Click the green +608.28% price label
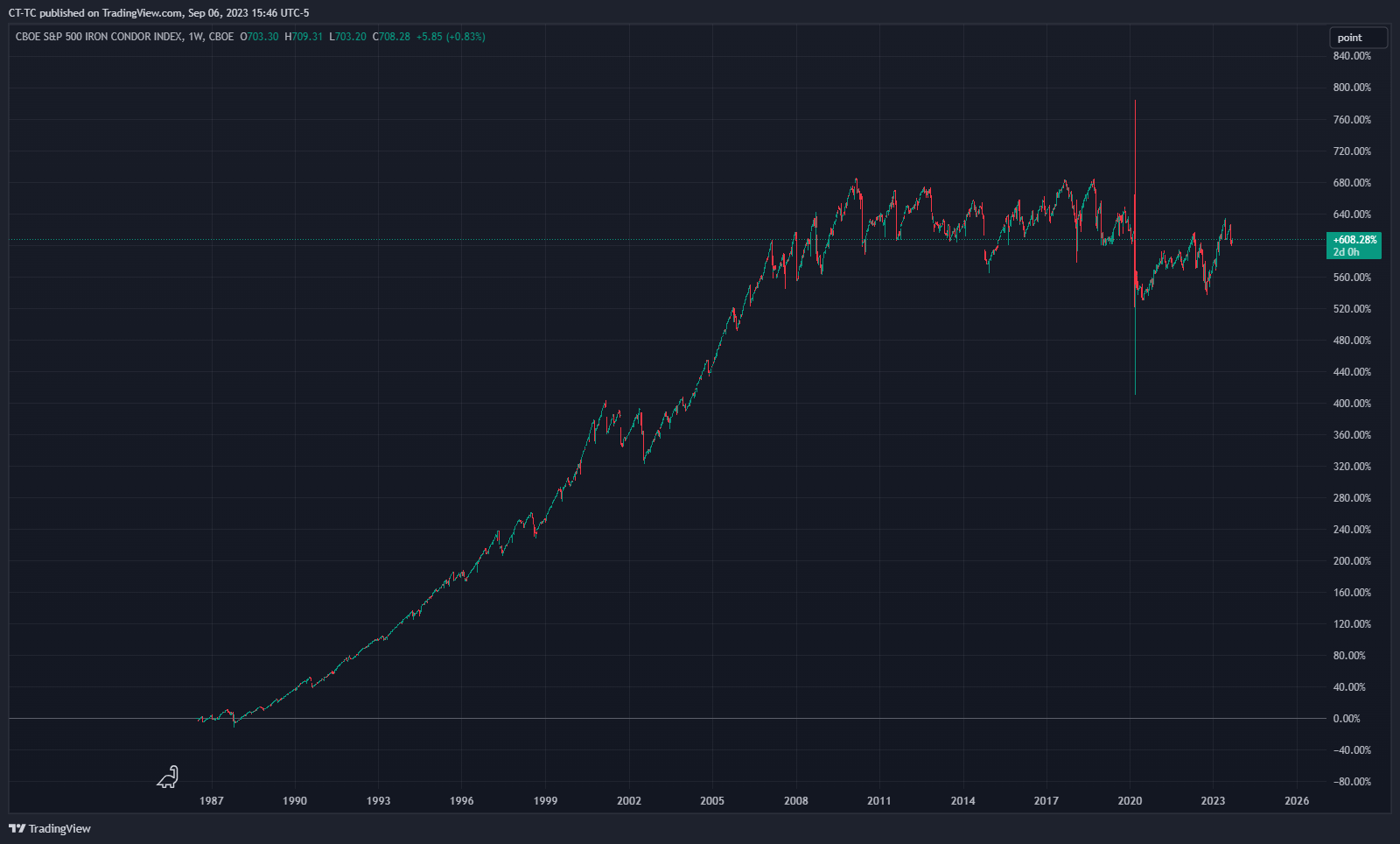The width and height of the screenshot is (1400, 844). 1354,240
